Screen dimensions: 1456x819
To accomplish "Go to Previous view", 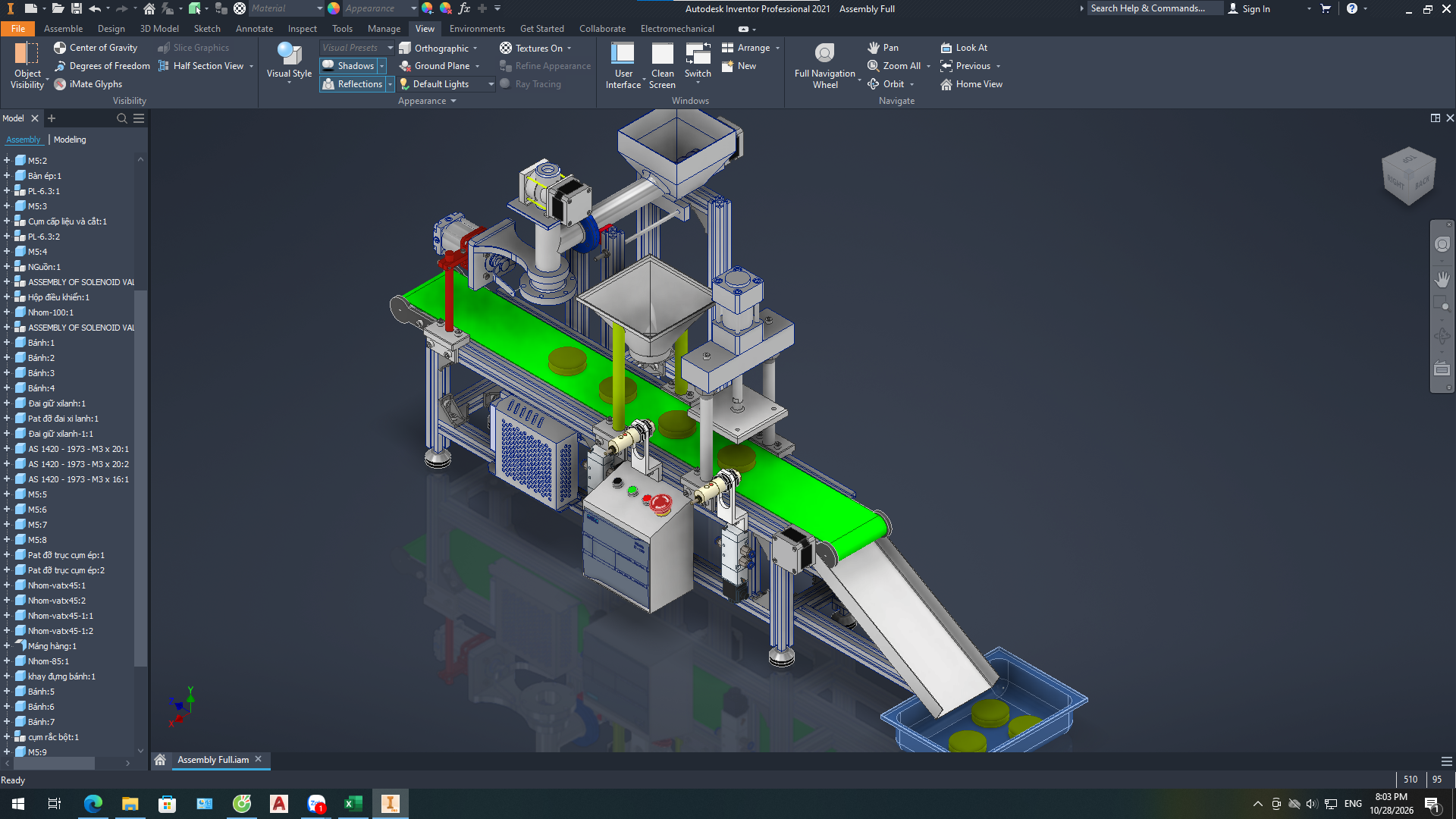I will coord(965,66).
